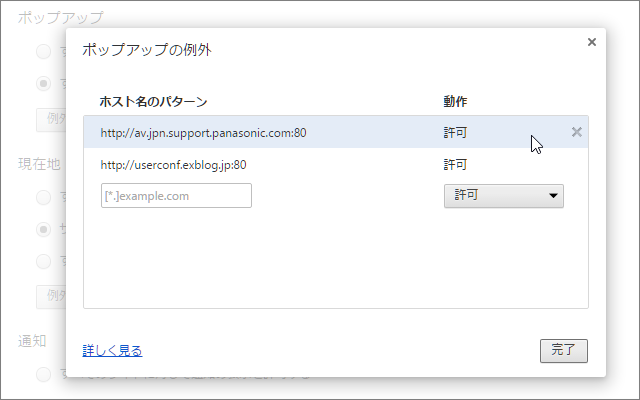Click the exceptions button below the ポップアップ radio buttons

[51, 120]
